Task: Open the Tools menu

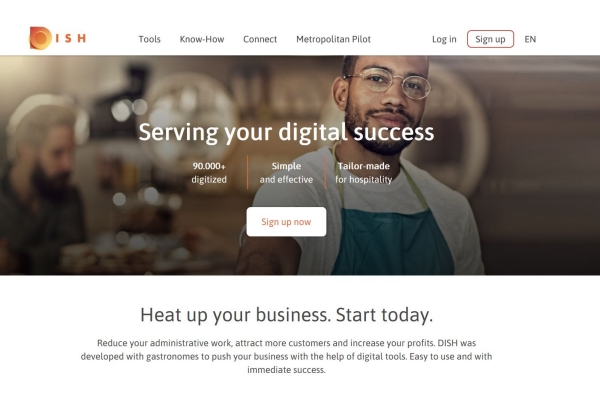Action: tap(149, 39)
